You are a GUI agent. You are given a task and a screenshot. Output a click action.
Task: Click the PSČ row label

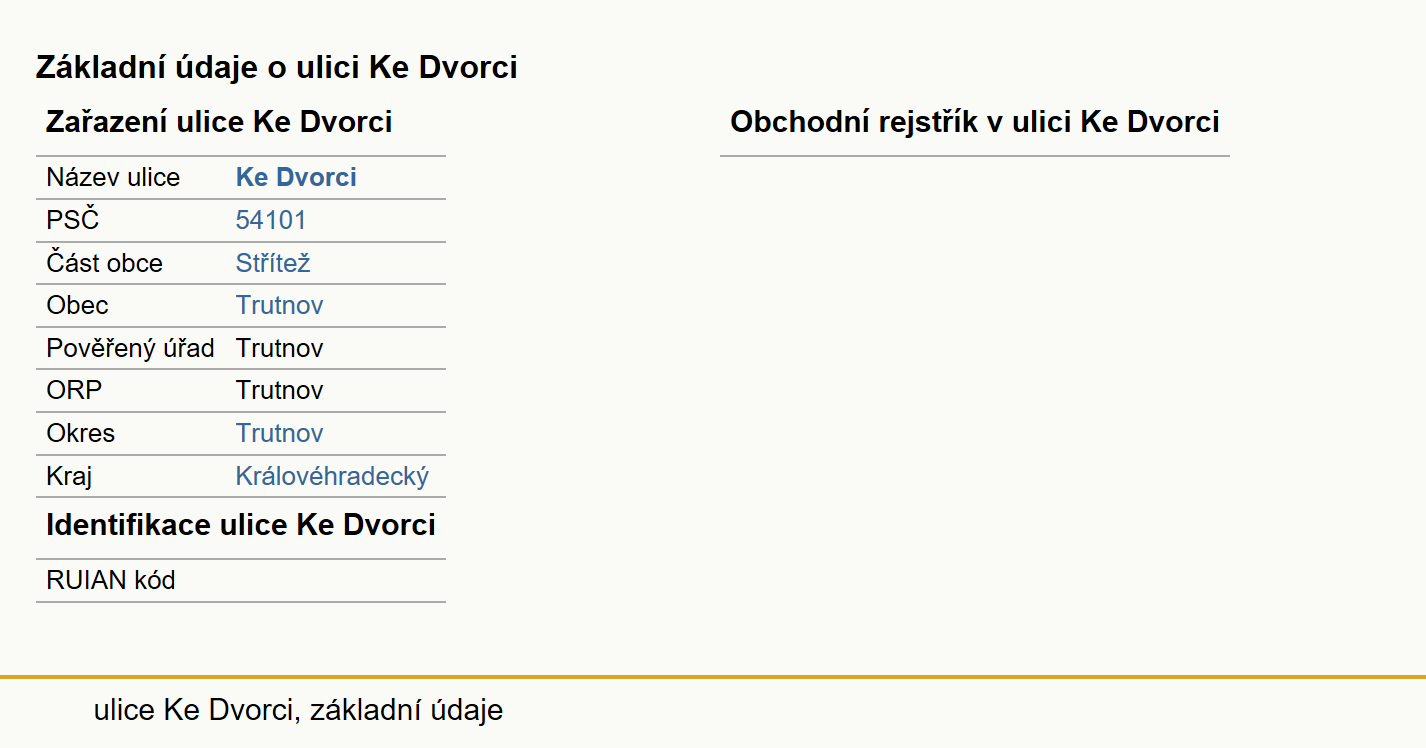point(73,220)
